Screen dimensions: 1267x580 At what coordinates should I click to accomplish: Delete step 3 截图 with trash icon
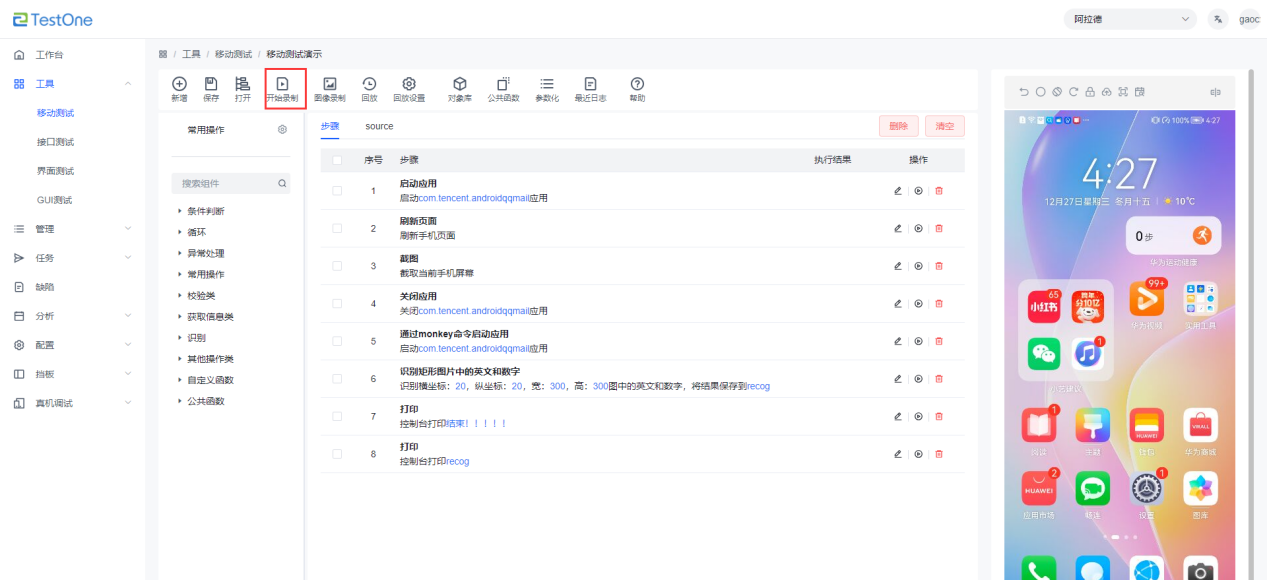point(938,266)
